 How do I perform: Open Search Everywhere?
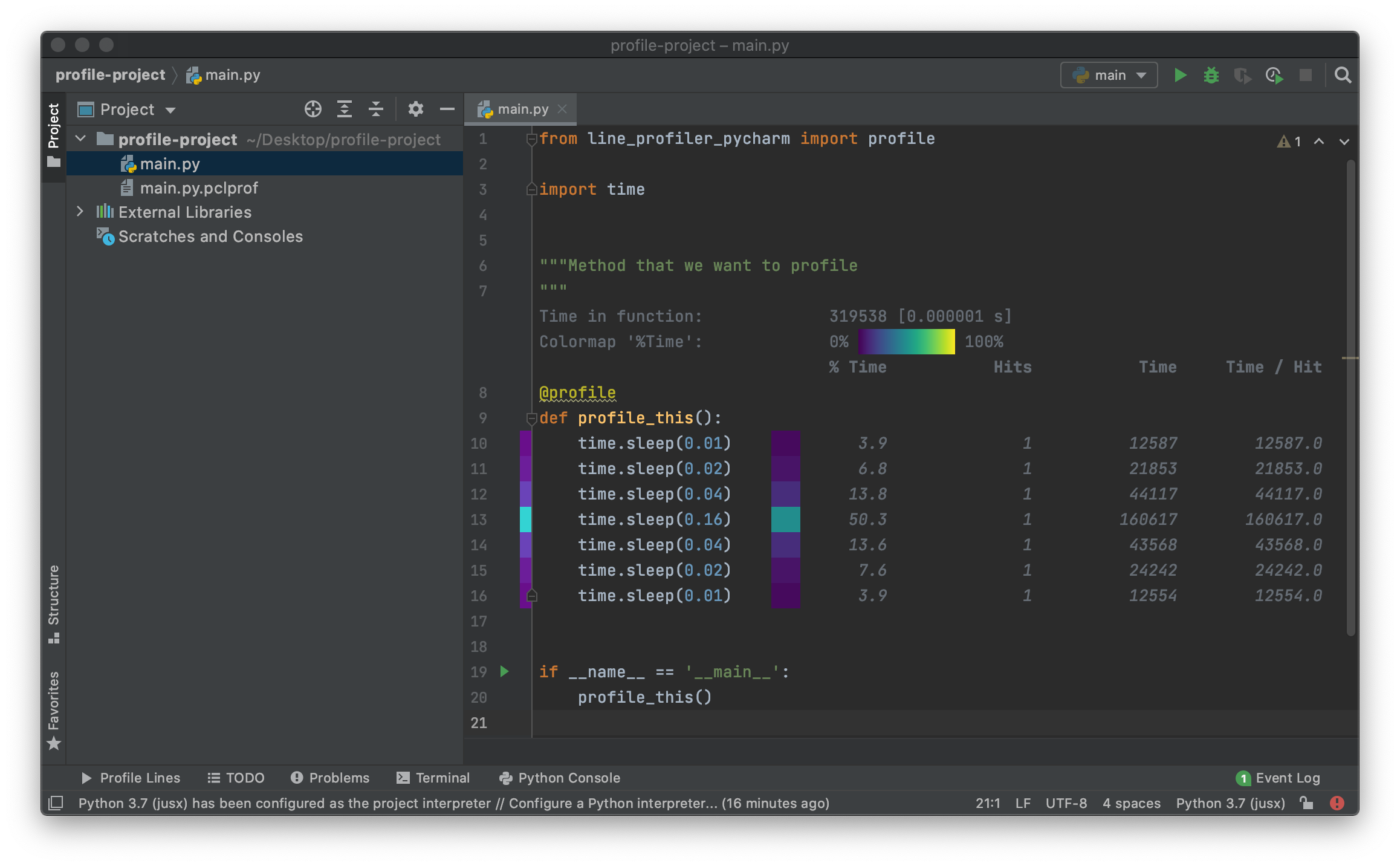[x=1343, y=74]
